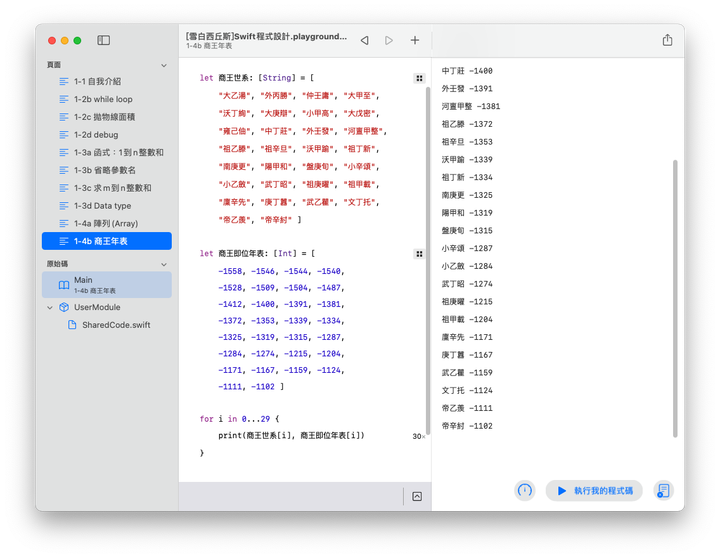The image size is (720, 558).
Task: Click the string "帝辛紂" in the code
Action: pyautogui.click(x=276, y=220)
